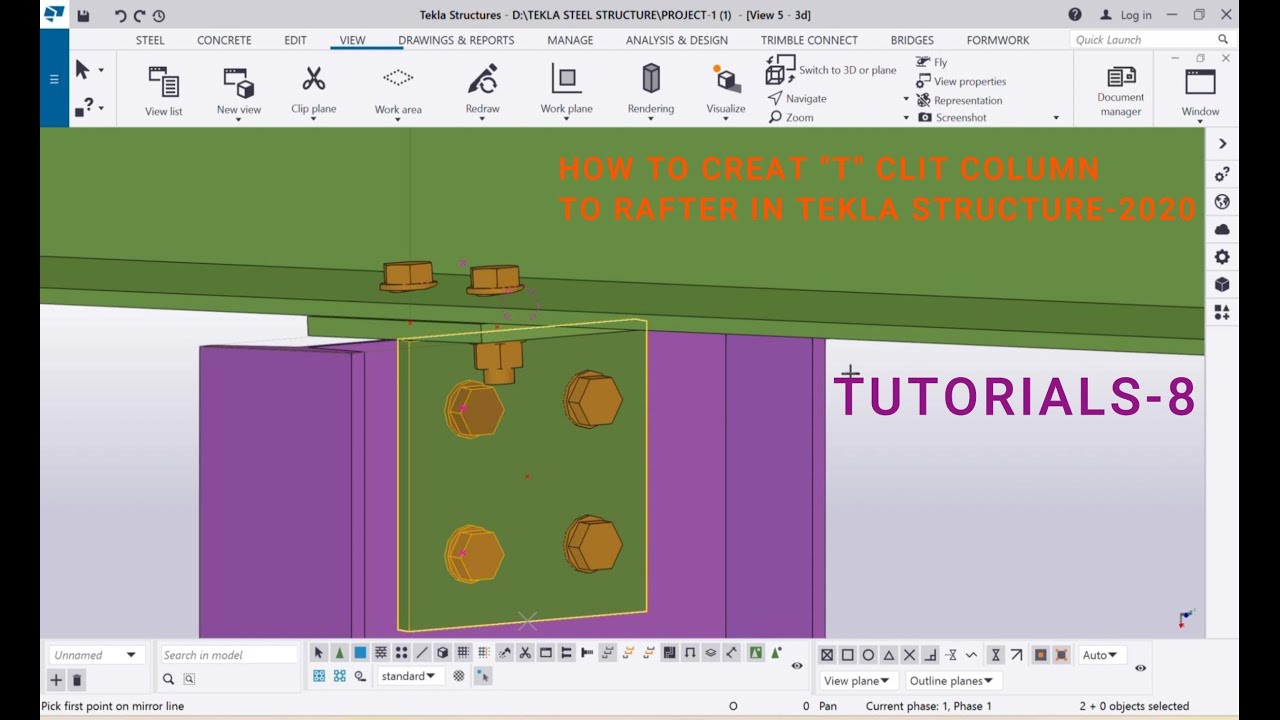Expand the inquire question tool dropdown
This screenshot has height=720, width=1280.
click(x=101, y=107)
